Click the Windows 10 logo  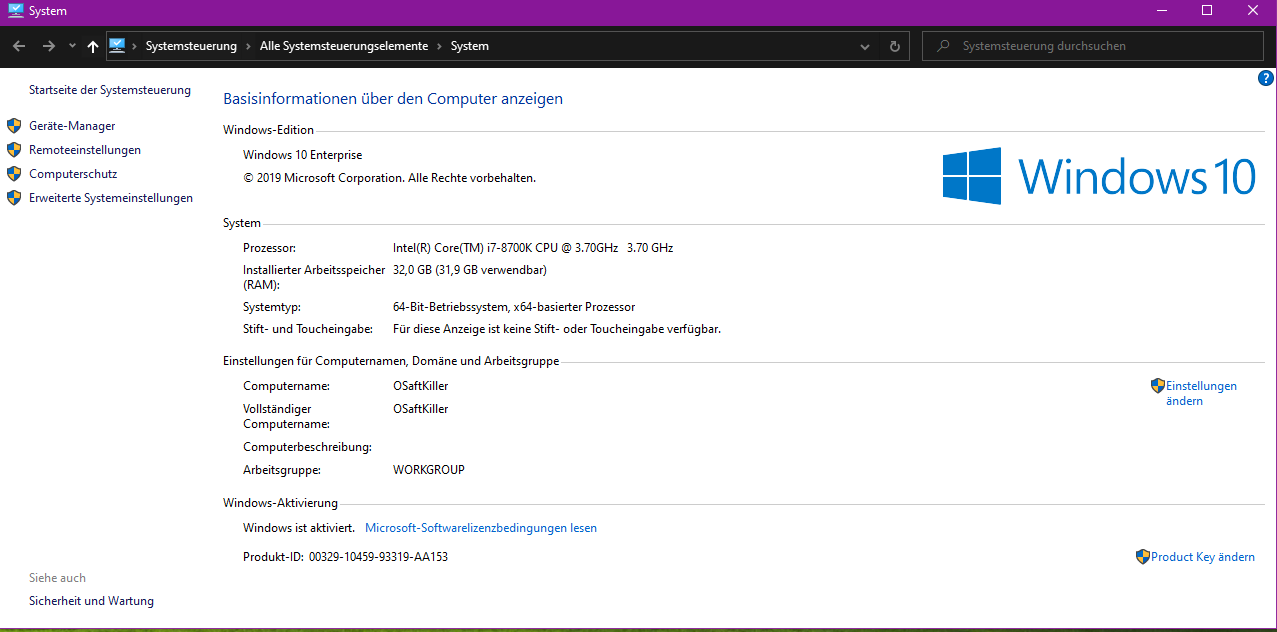[1099, 176]
